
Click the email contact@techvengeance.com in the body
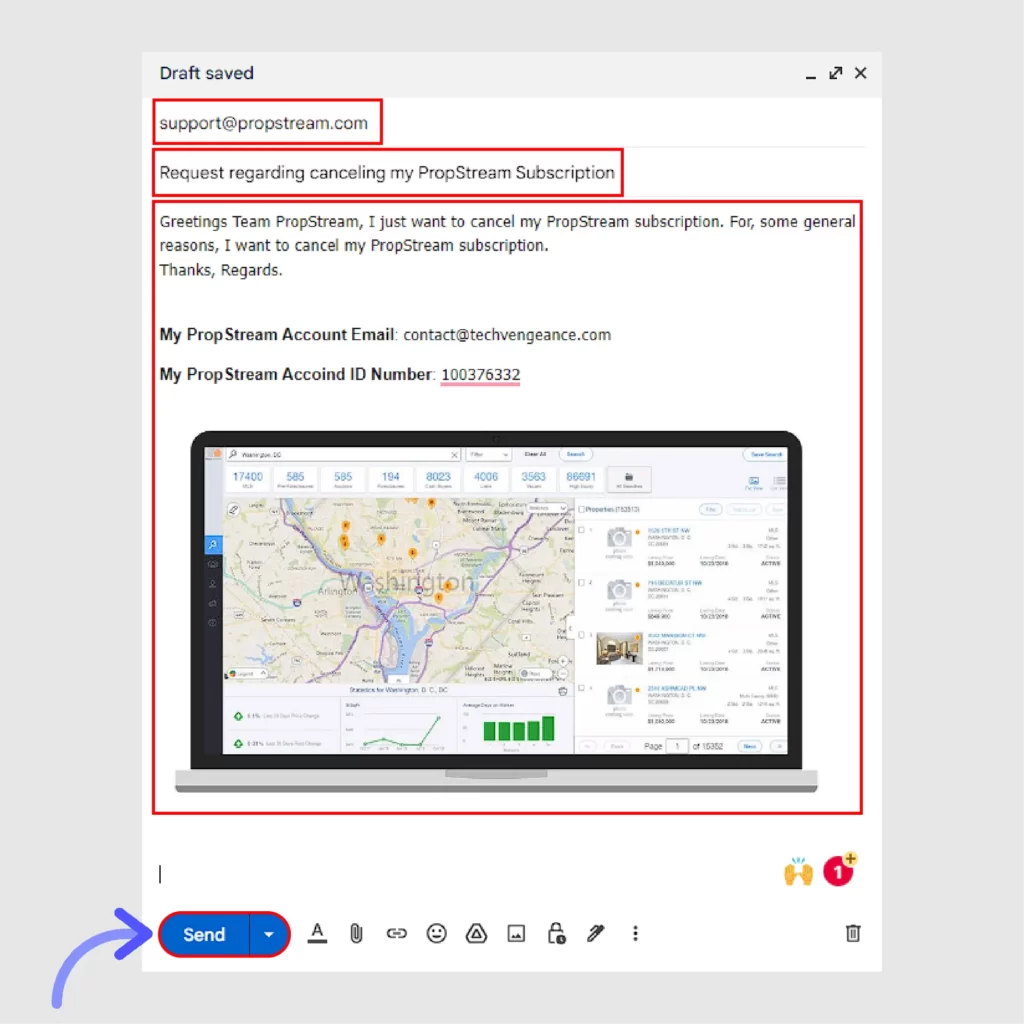(507, 334)
